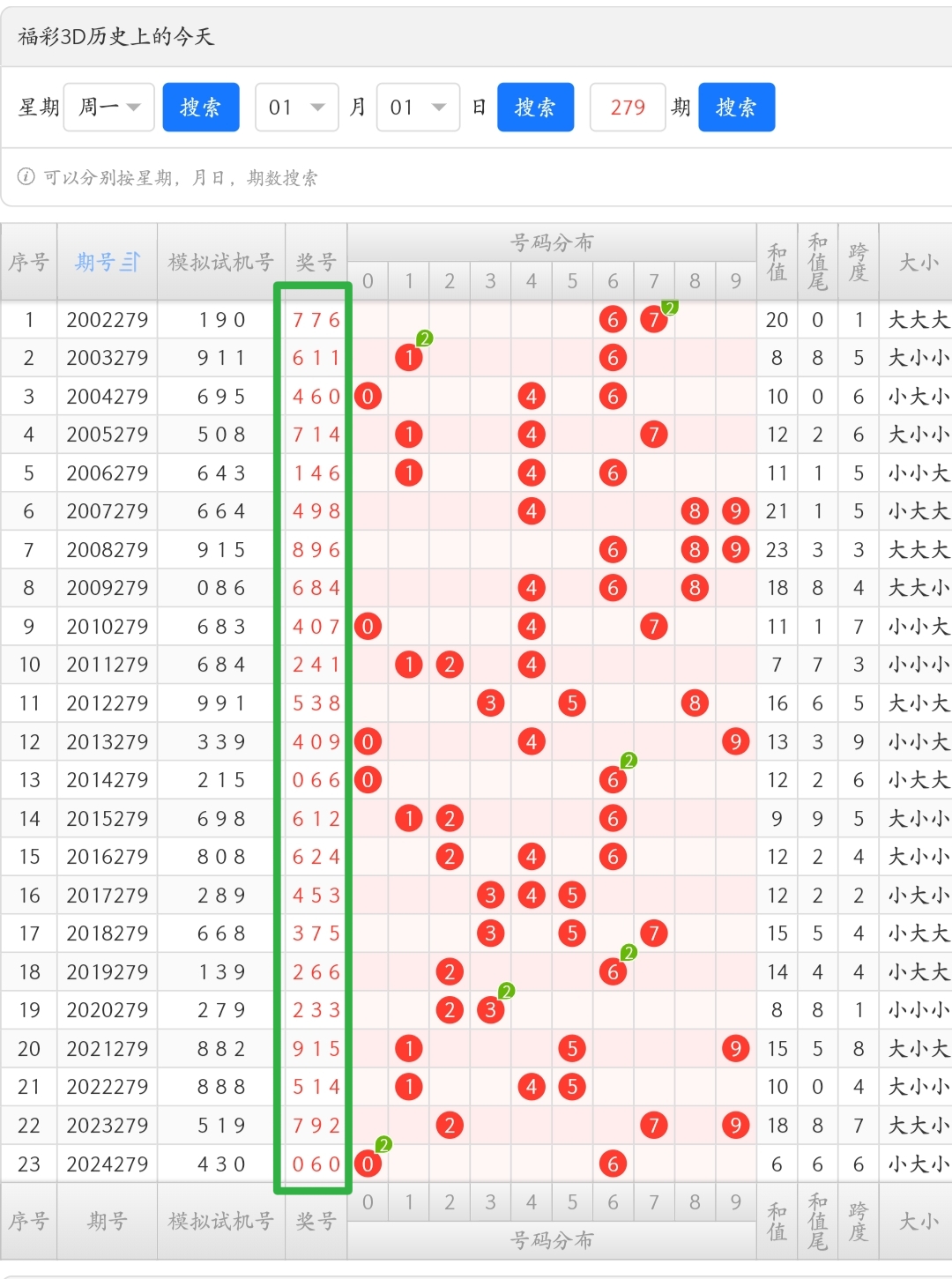
Task: Click test number 0 8 6
Action: tap(221, 587)
